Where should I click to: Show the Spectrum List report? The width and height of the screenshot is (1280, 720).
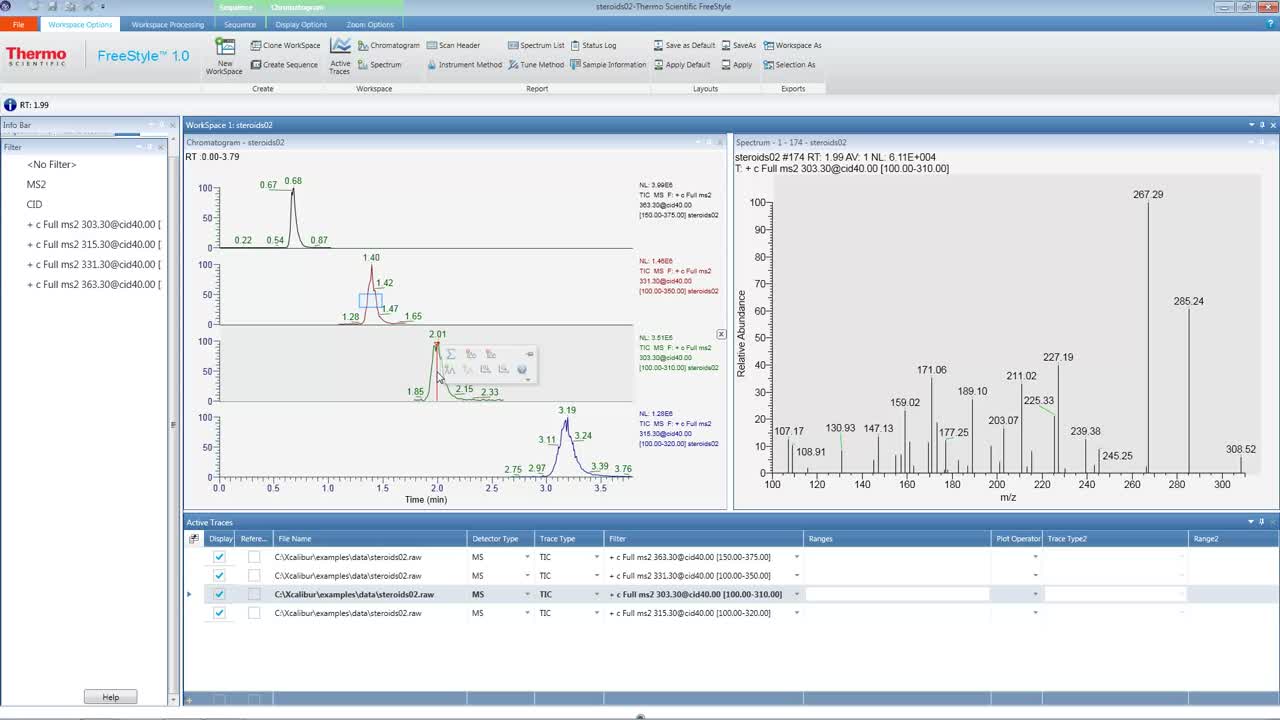536,45
